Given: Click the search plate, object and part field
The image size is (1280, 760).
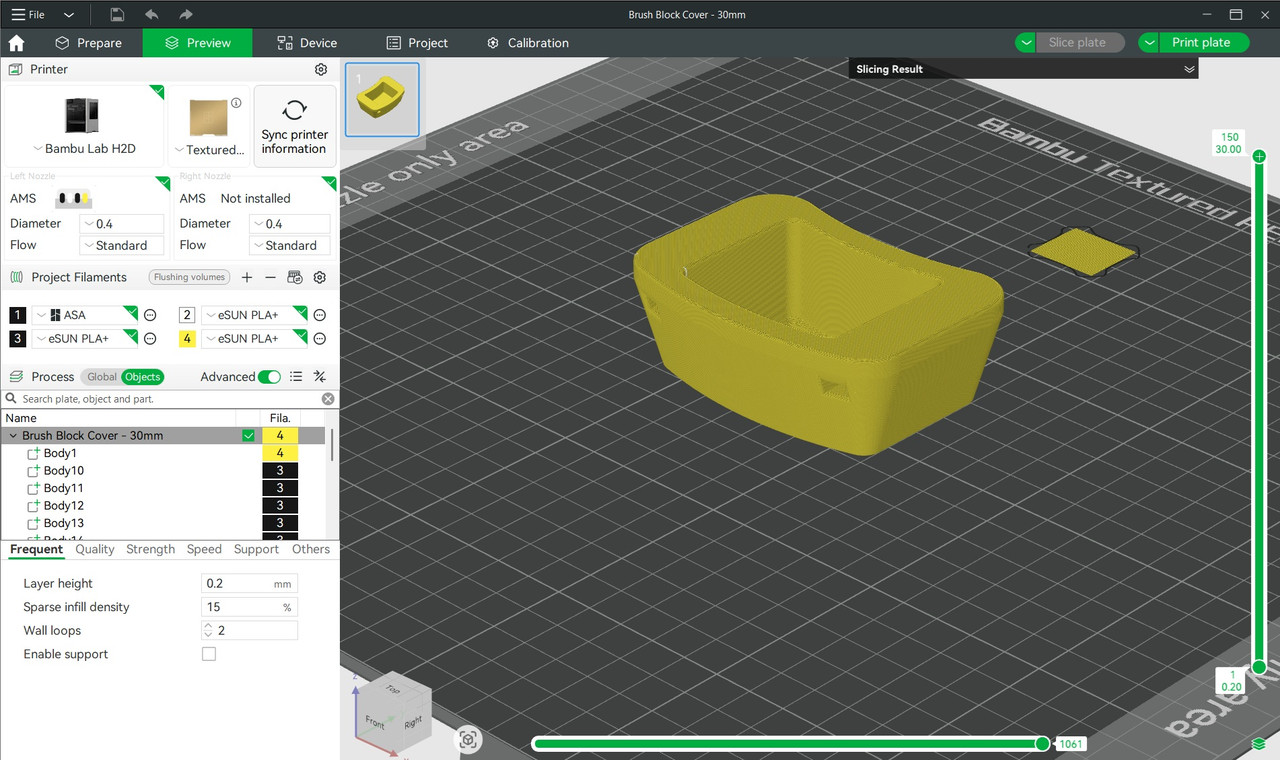Looking at the screenshot, I should [170, 399].
